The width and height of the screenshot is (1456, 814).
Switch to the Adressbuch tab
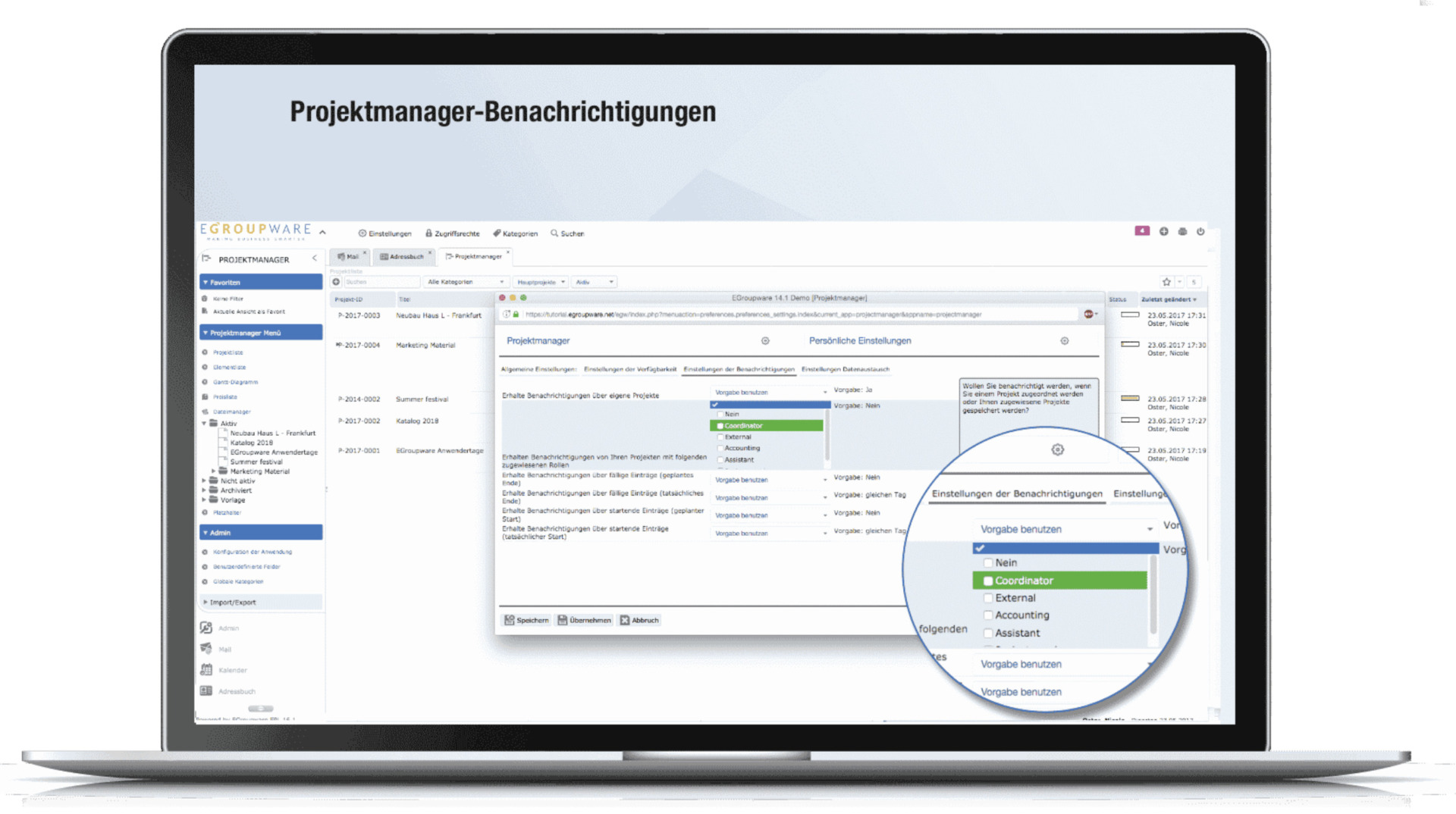point(403,257)
